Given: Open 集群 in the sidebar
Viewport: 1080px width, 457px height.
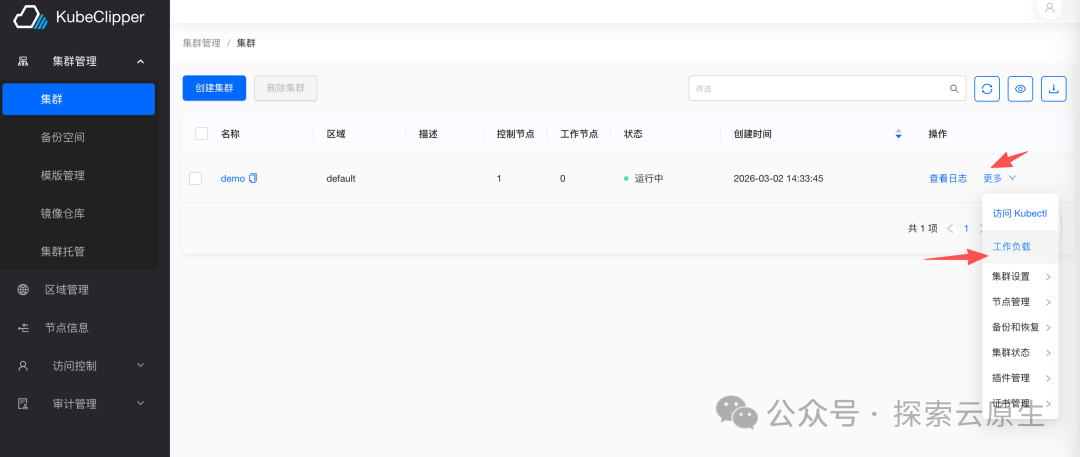Looking at the screenshot, I should click(x=79, y=99).
